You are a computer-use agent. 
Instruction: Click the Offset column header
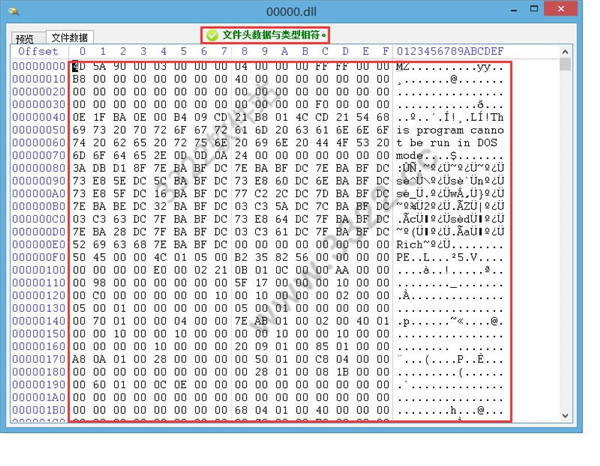38,52
